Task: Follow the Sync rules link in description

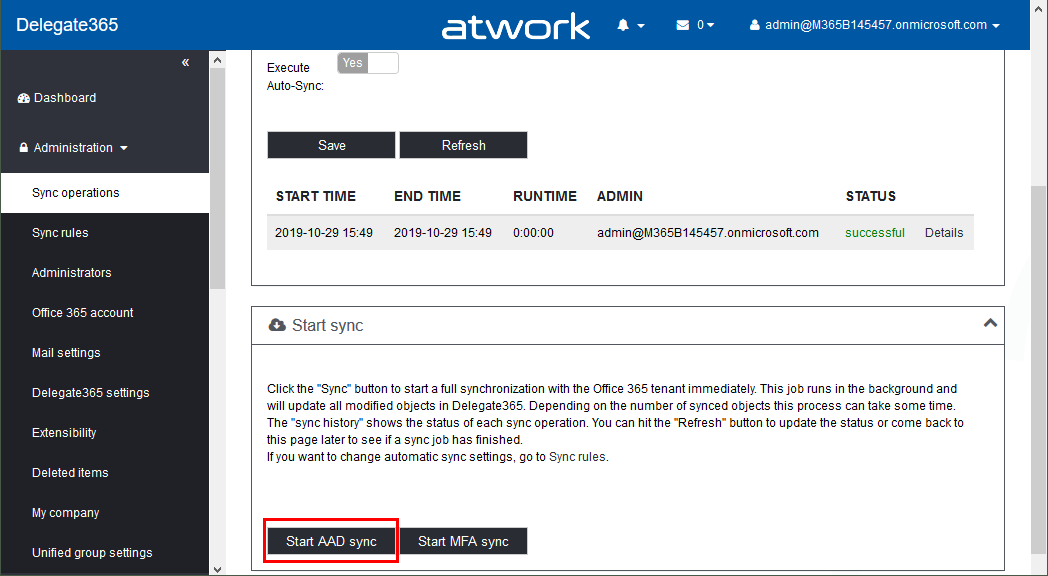Action: (x=577, y=457)
